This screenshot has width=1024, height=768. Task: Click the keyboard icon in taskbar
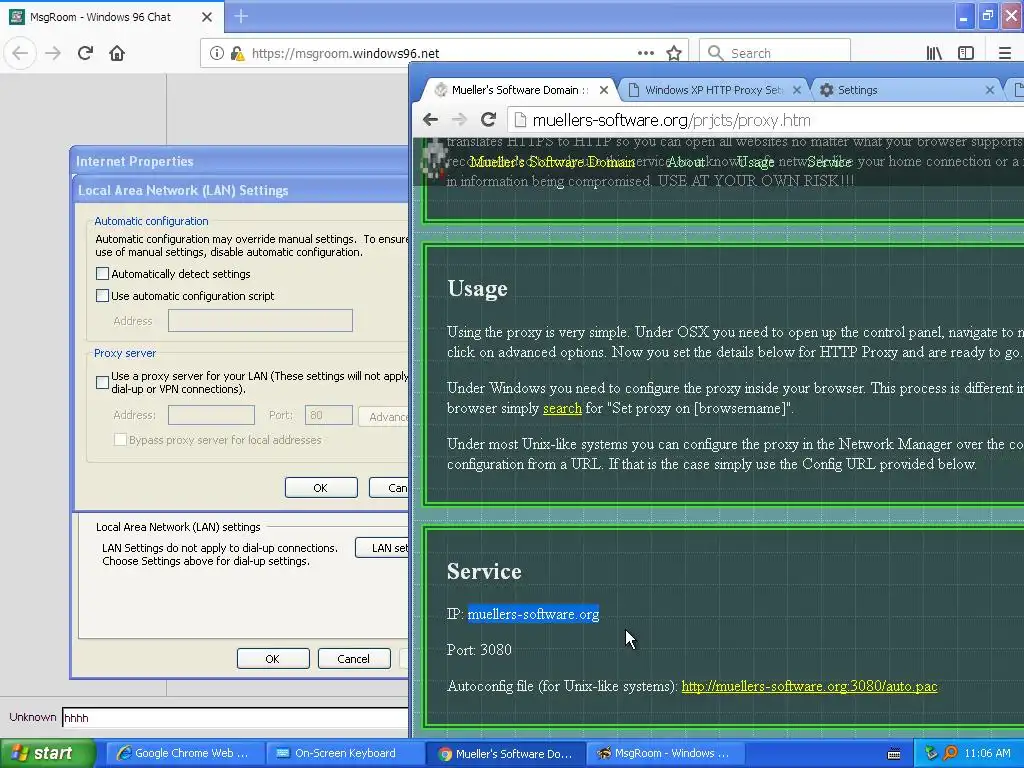click(x=894, y=754)
